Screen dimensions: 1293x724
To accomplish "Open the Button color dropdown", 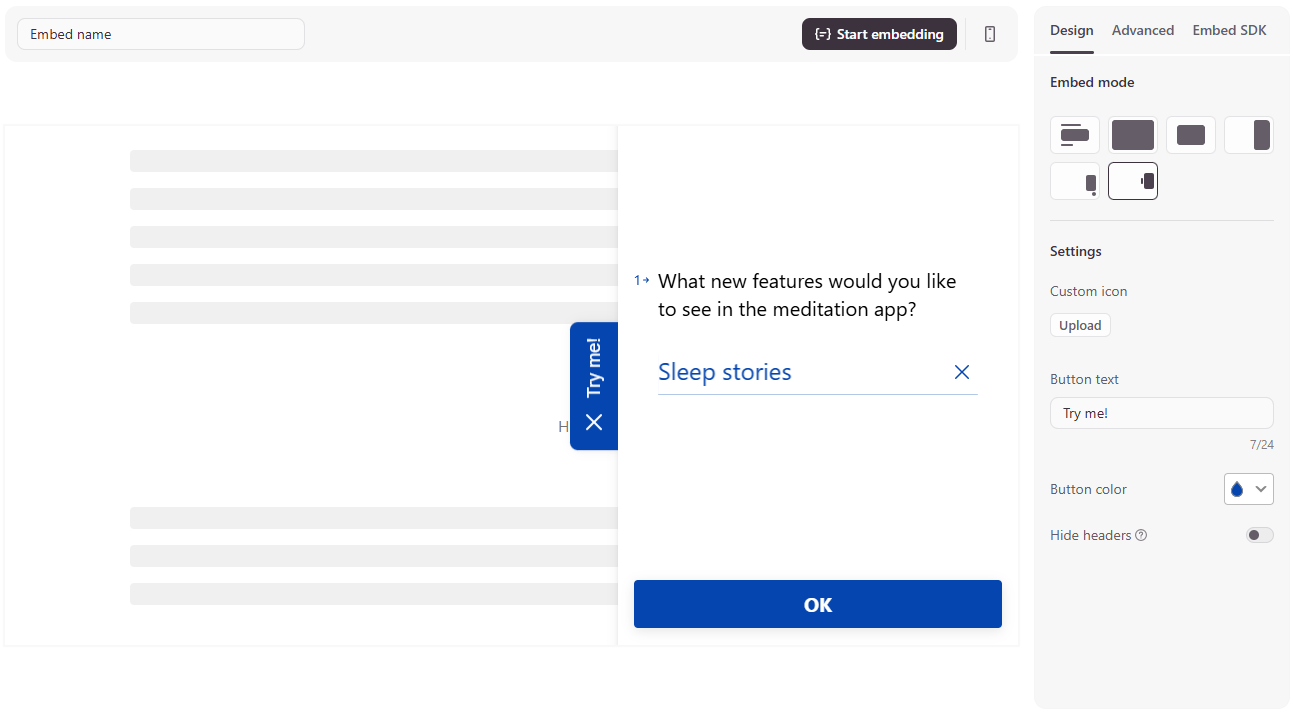I will (x=1249, y=489).
